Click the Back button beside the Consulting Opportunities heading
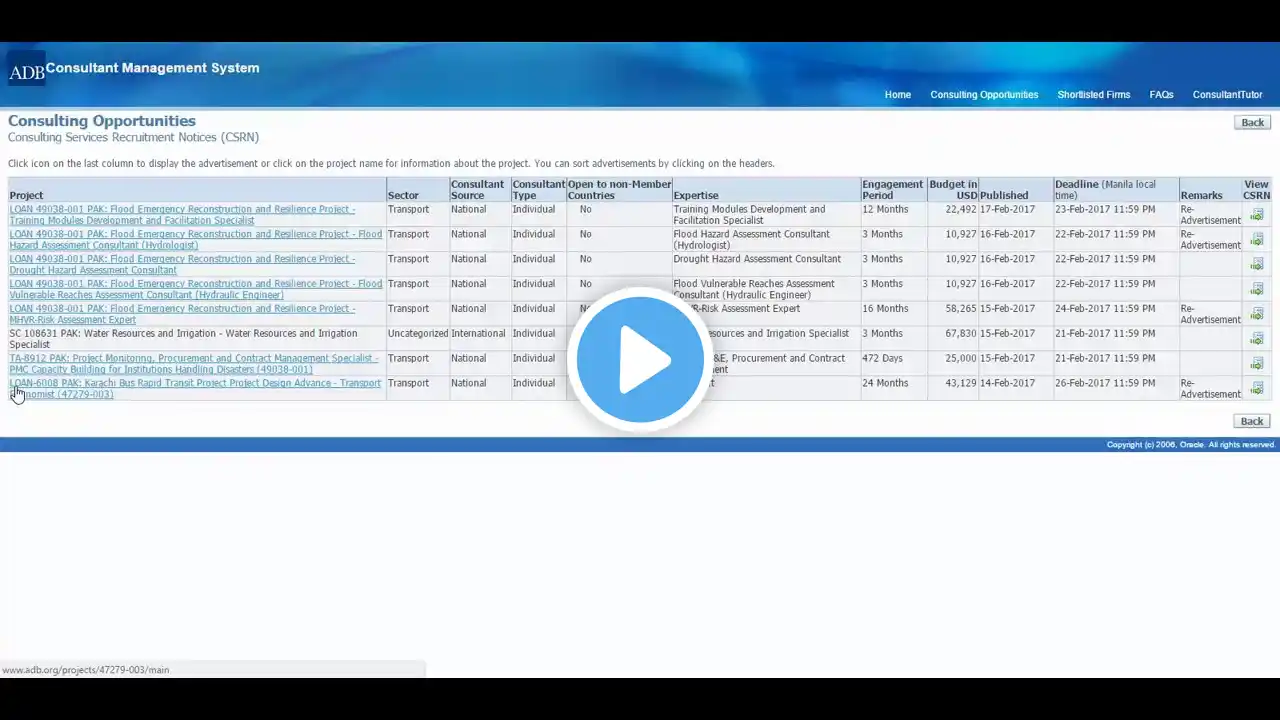Viewport: 1280px width, 720px height. [1252, 122]
